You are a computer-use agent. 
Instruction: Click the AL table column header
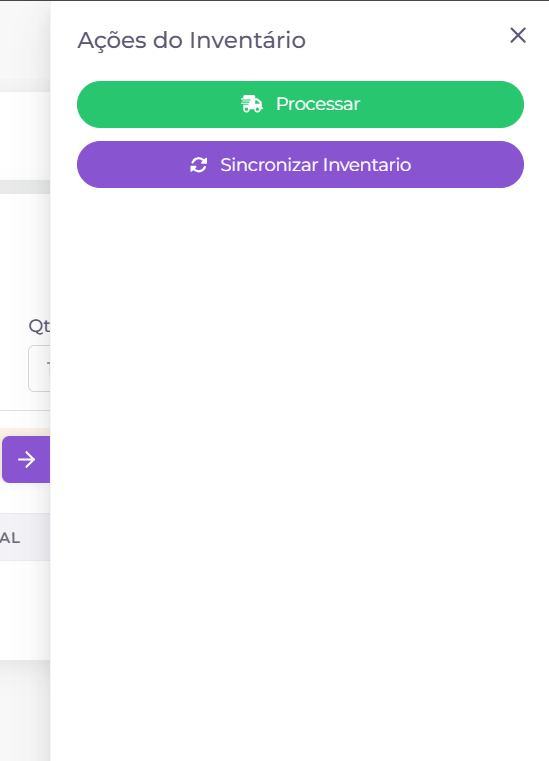pyautogui.click(x=10, y=538)
